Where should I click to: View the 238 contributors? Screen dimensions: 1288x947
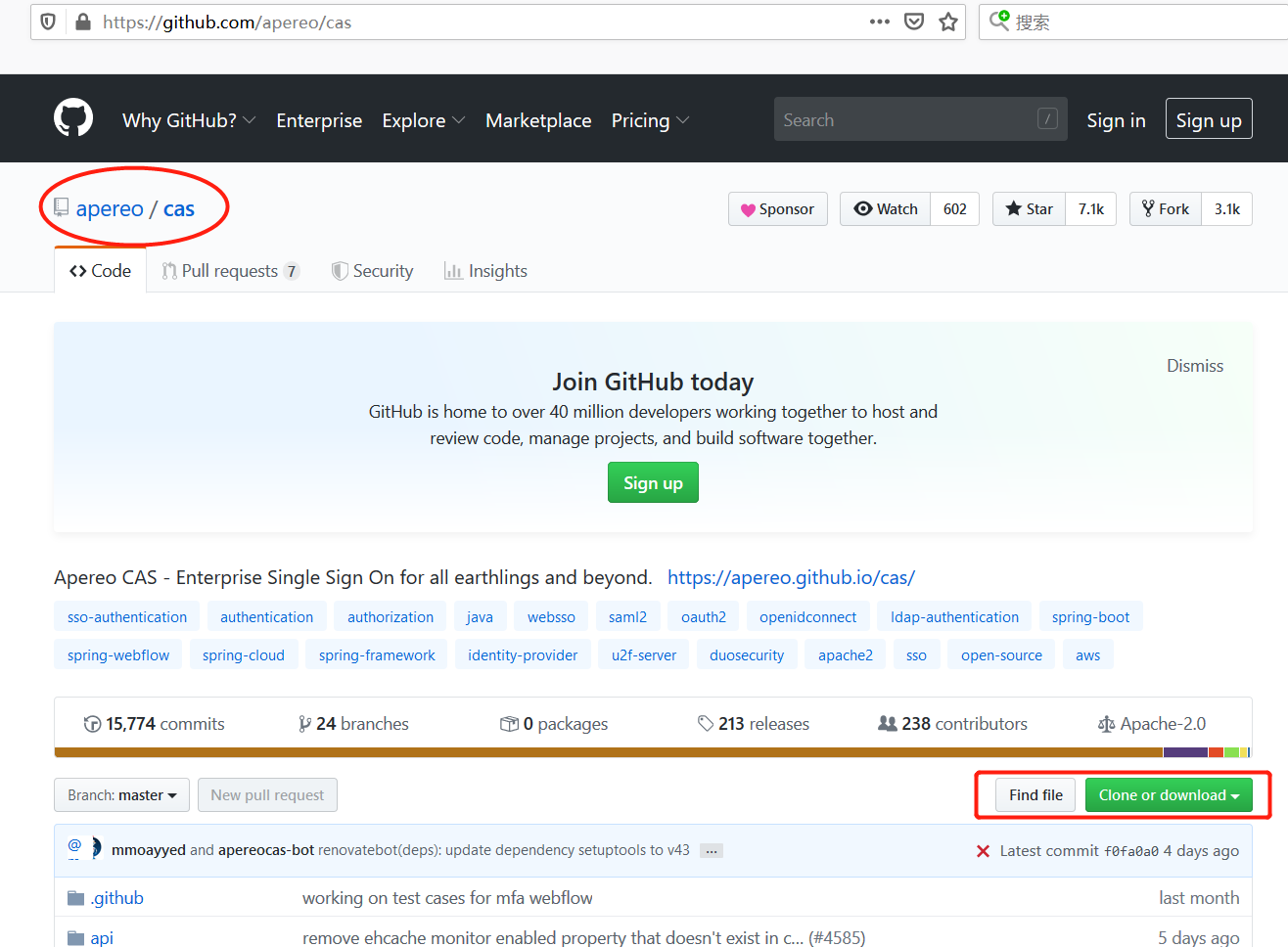click(x=953, y=724)
